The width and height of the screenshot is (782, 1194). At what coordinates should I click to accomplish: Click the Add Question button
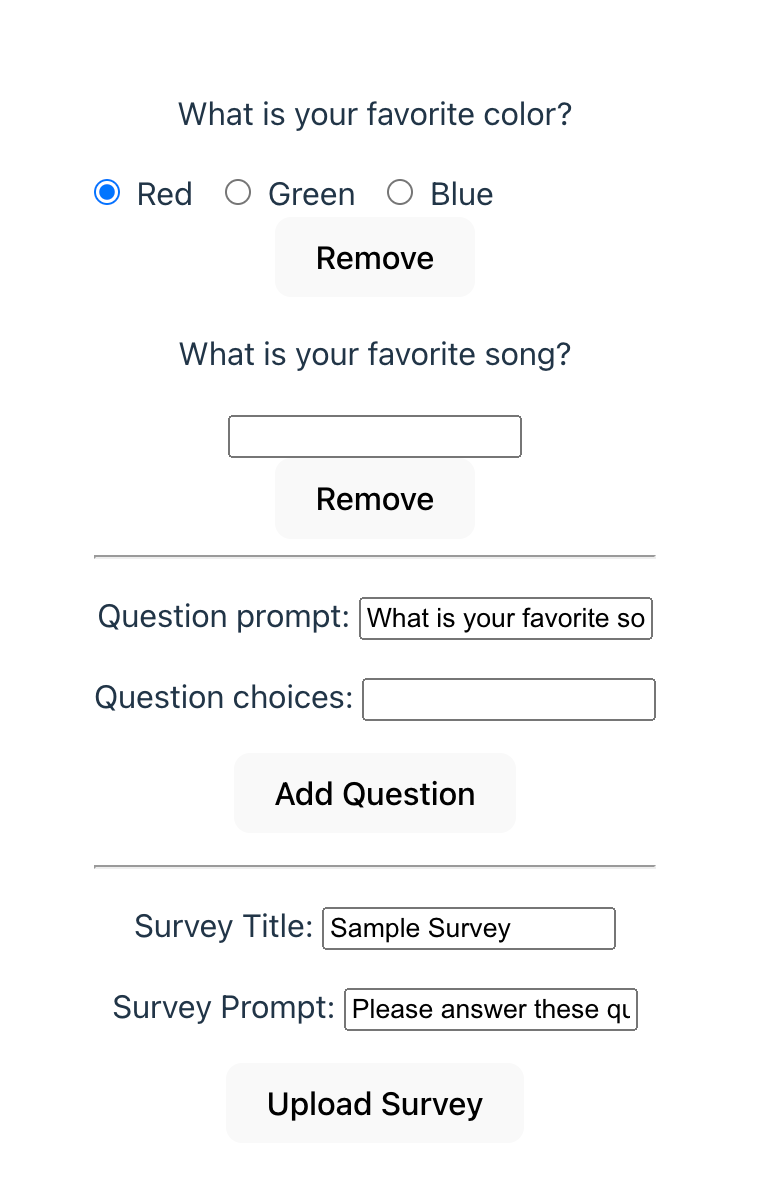point(374,793)
